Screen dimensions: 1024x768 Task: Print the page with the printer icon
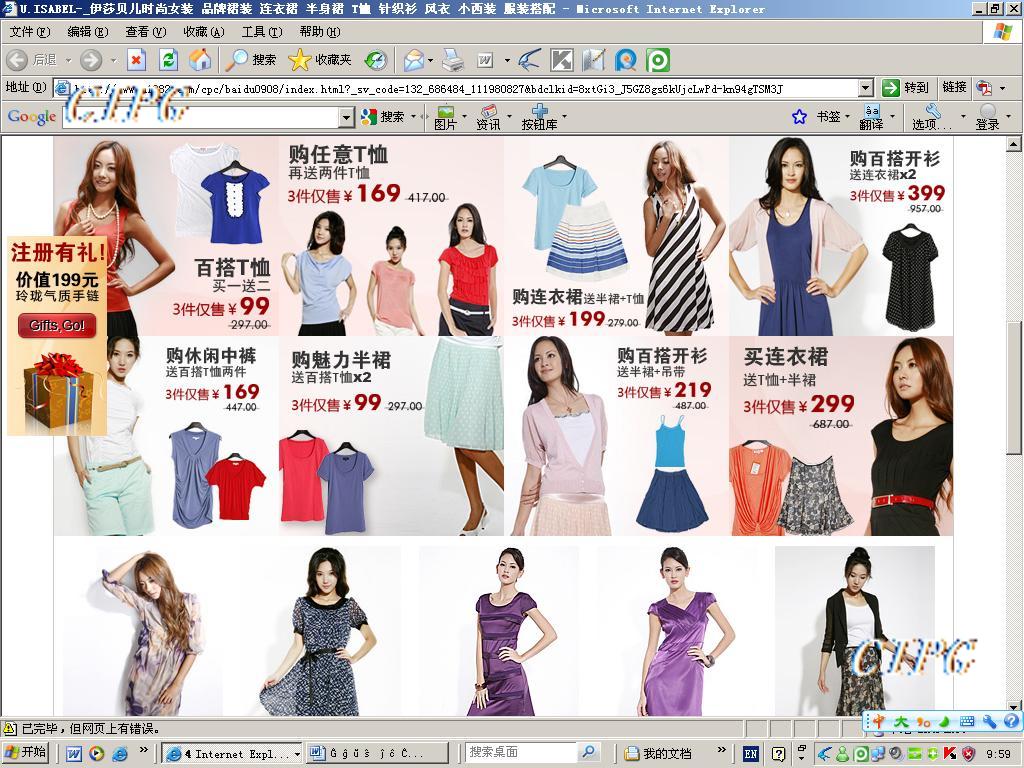click(453, 60)
